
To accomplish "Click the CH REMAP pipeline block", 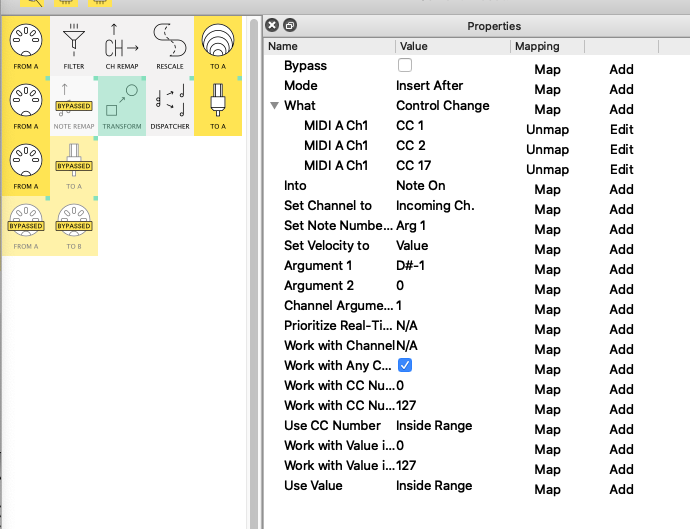I will pyautogui.click(x=122, y=46).
